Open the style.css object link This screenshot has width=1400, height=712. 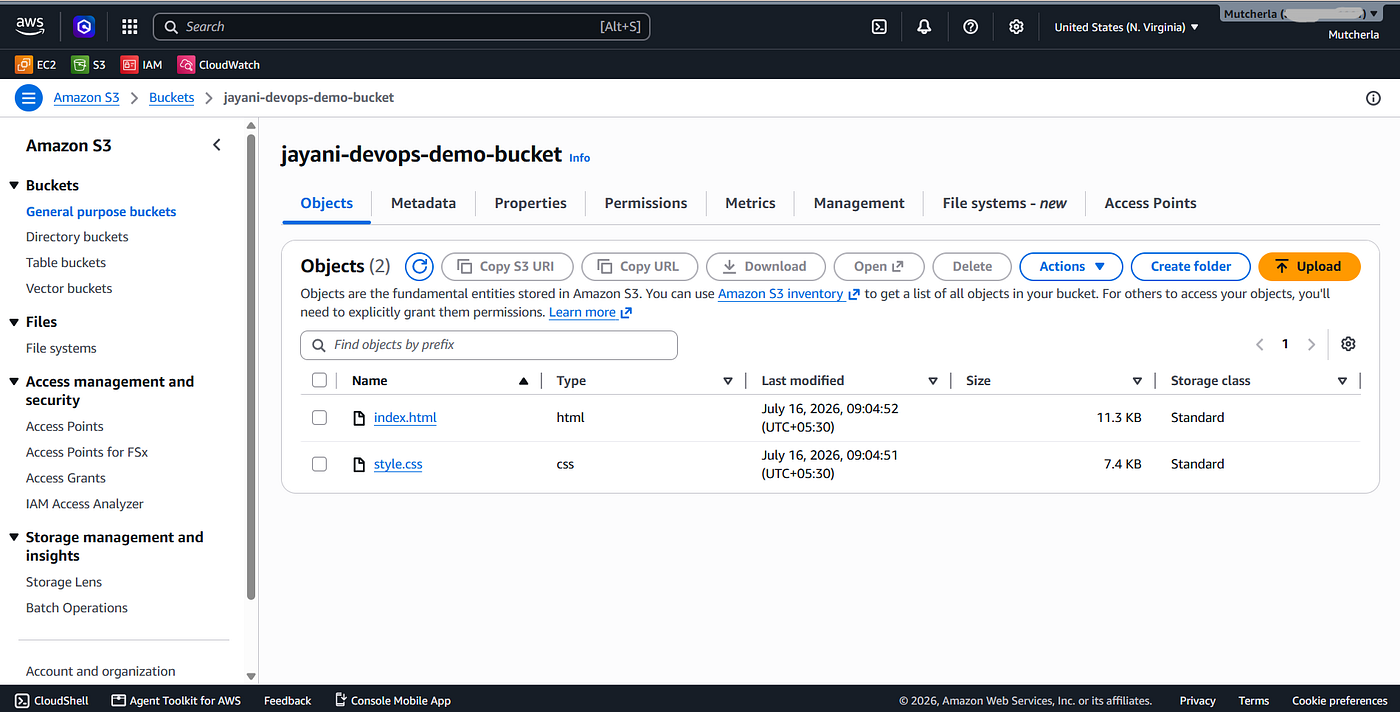point(398,464)
